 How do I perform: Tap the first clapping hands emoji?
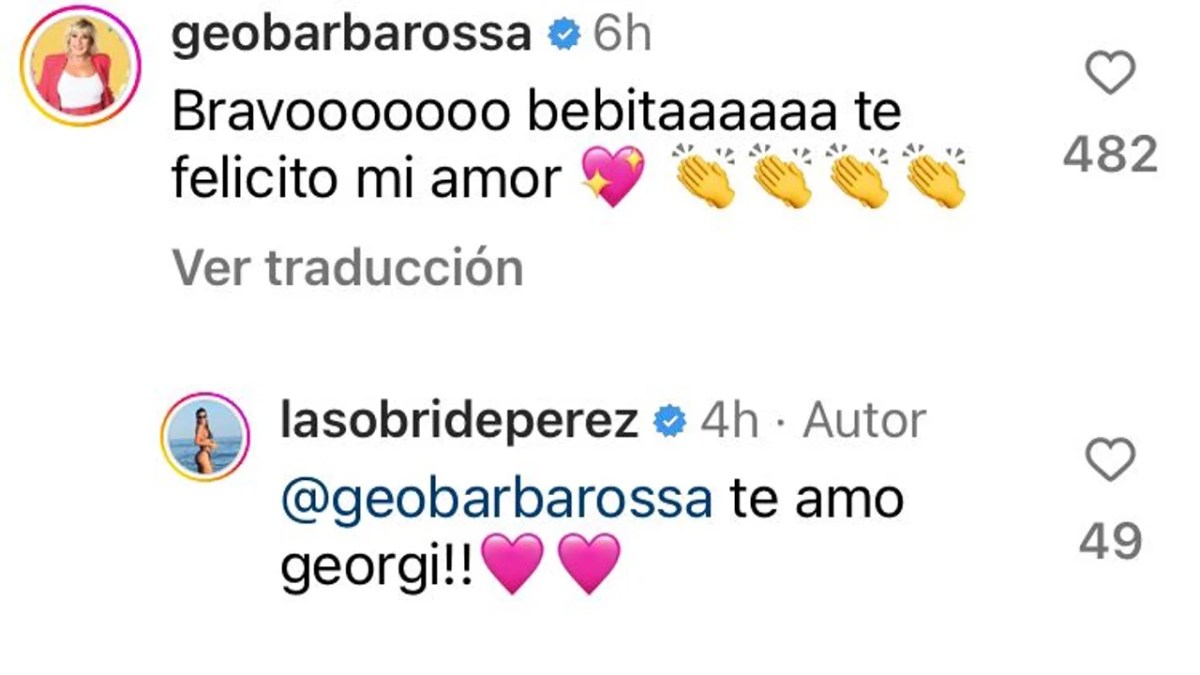coord(706,178)
